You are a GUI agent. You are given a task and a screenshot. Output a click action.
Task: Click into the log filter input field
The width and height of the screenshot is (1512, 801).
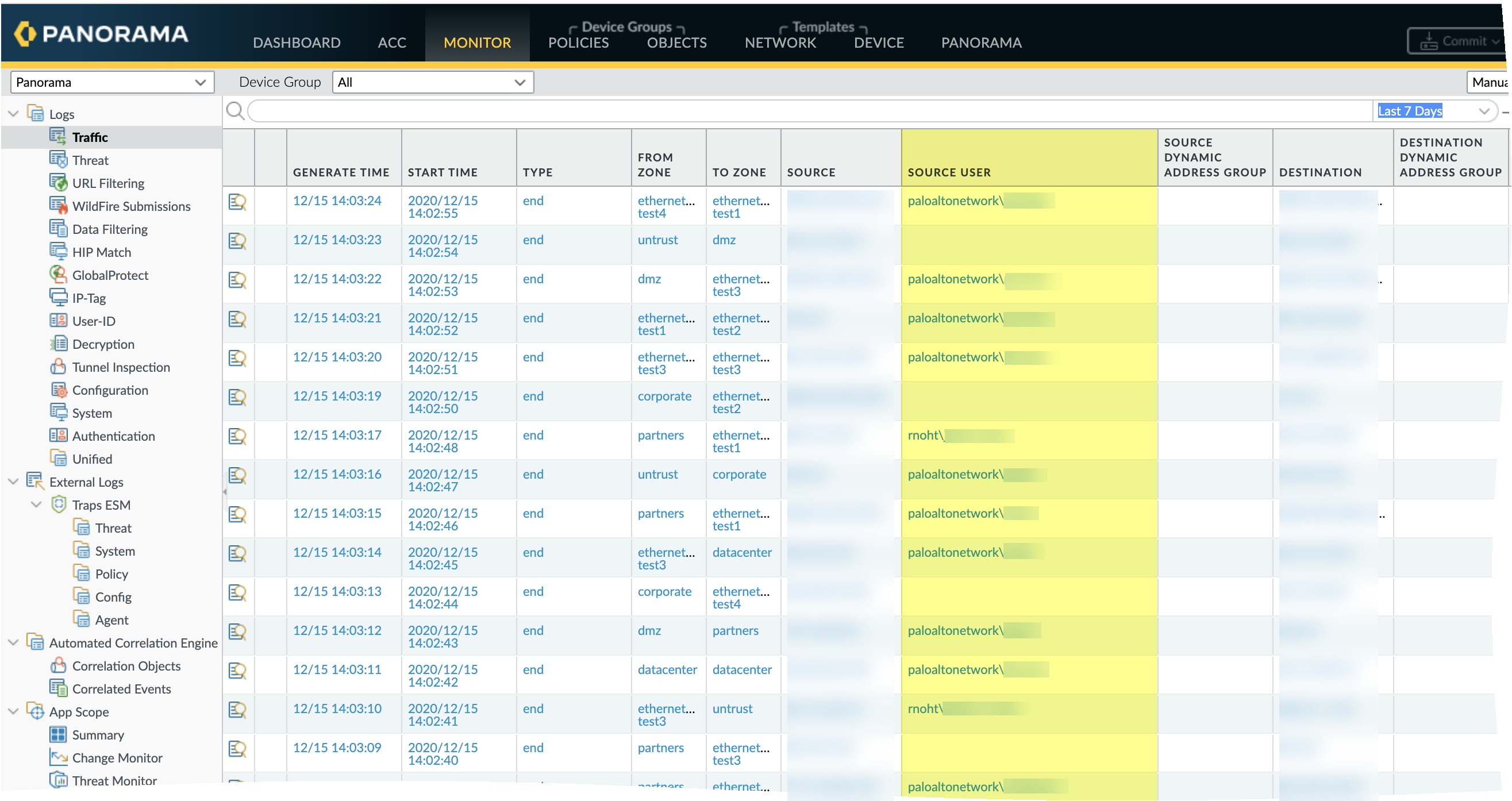pyautogui.click(x=809, y=111)
